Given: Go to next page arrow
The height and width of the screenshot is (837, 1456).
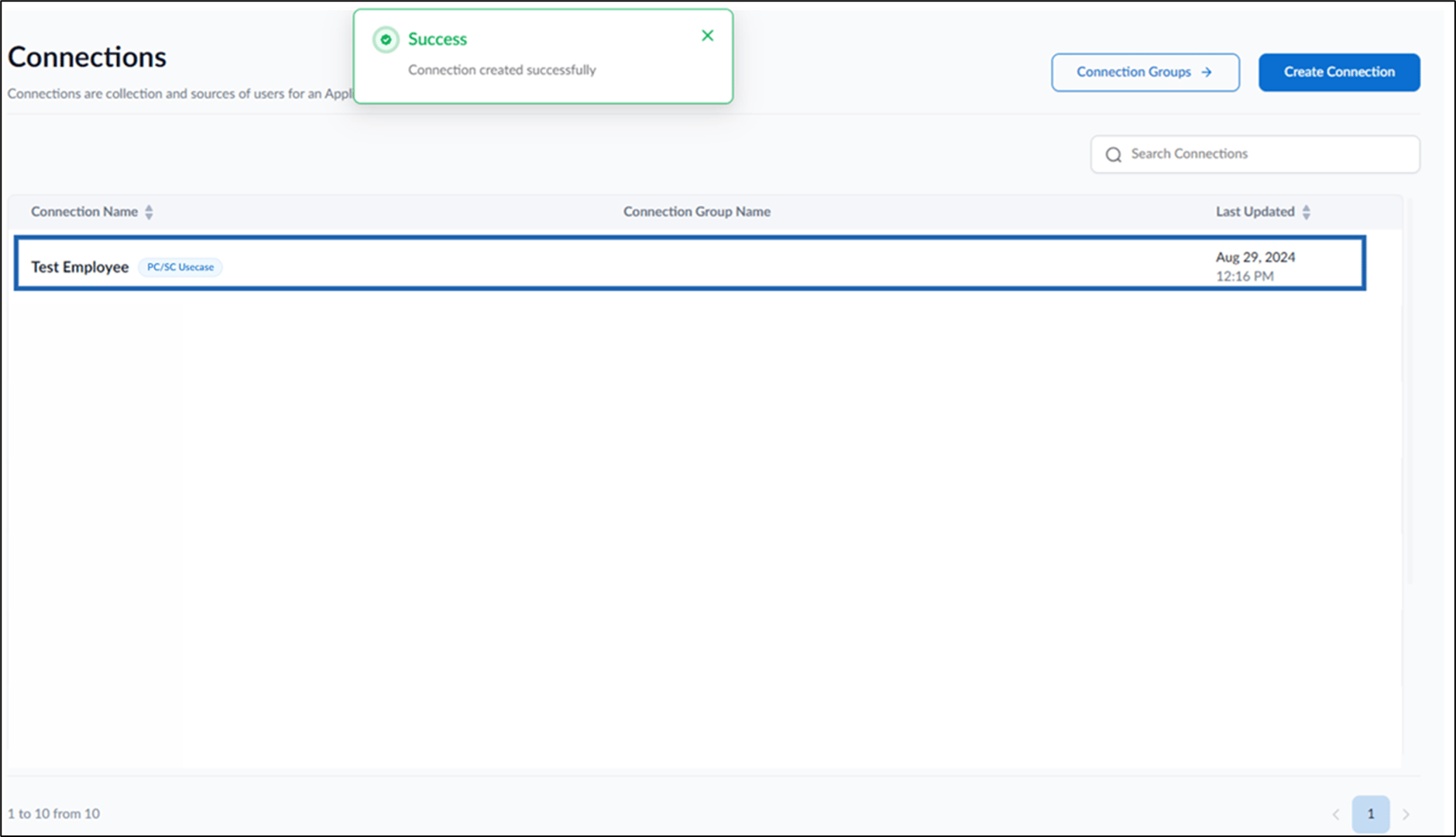Looking at the screenshot, I should pos(1406,814).
